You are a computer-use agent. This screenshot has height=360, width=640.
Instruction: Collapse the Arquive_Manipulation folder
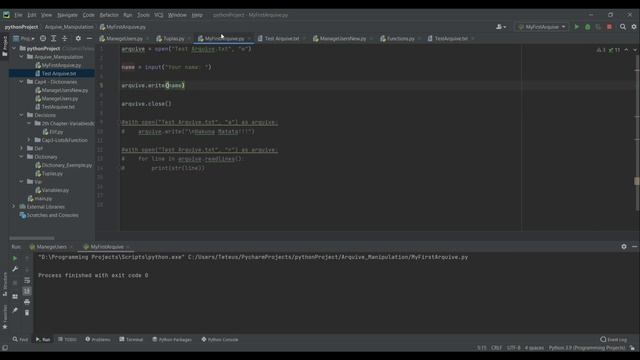(22, 57)
